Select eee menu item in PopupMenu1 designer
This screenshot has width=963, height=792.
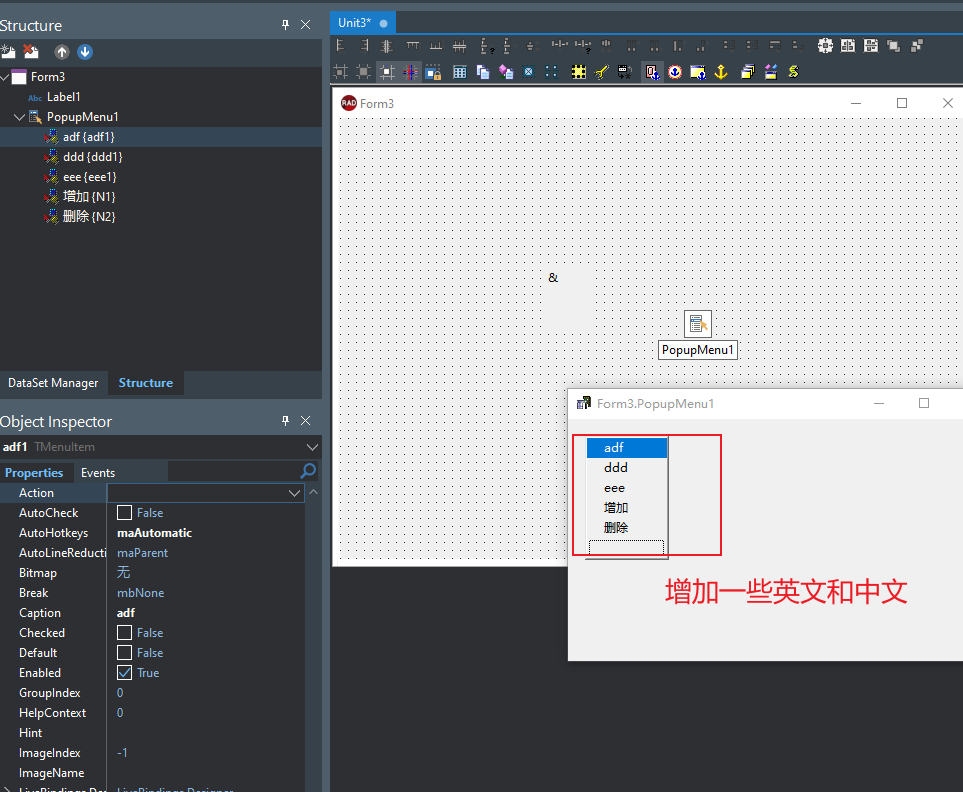626,488
